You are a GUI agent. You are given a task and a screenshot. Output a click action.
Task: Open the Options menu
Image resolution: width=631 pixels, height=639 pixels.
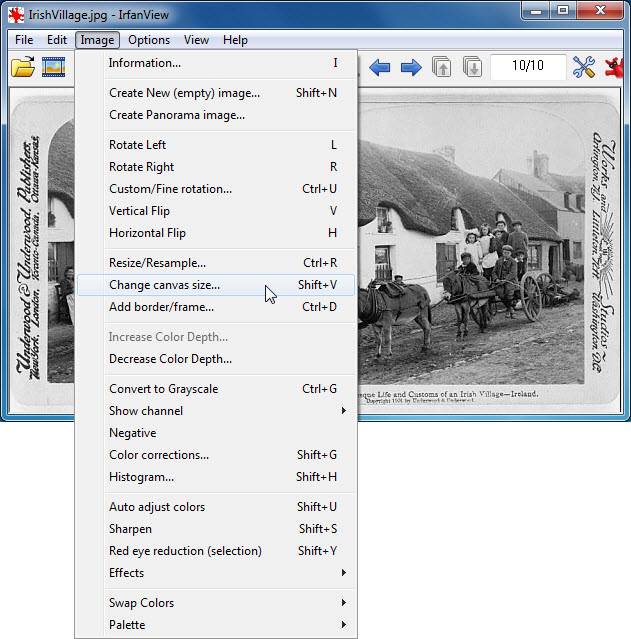(149, 40)
